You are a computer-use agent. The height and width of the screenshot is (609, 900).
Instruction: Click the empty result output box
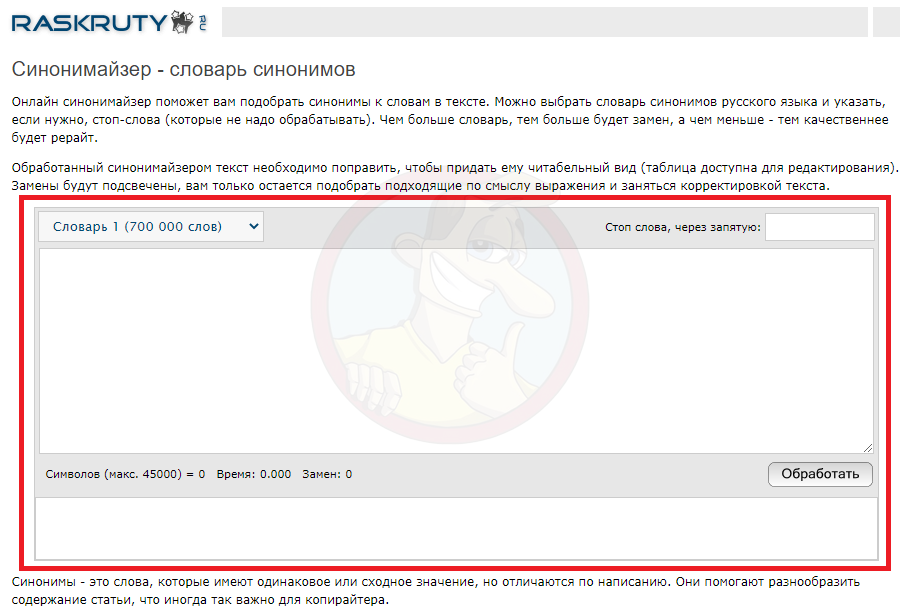click(456, 529)
